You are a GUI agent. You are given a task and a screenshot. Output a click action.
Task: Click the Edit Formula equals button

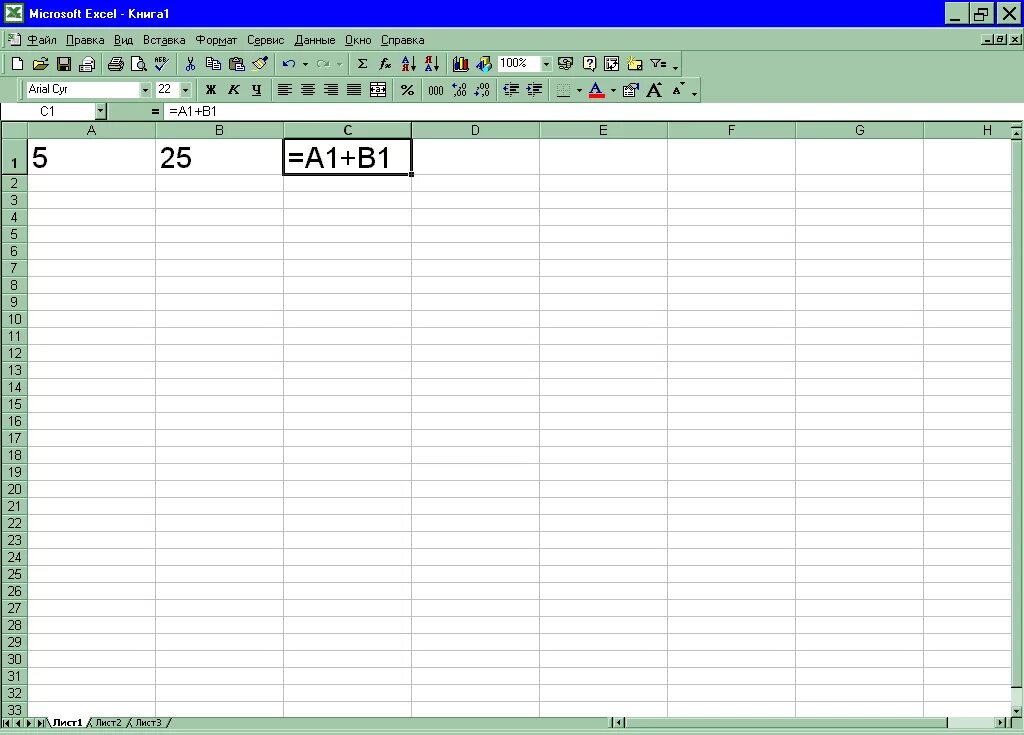[x=155, y=111]
